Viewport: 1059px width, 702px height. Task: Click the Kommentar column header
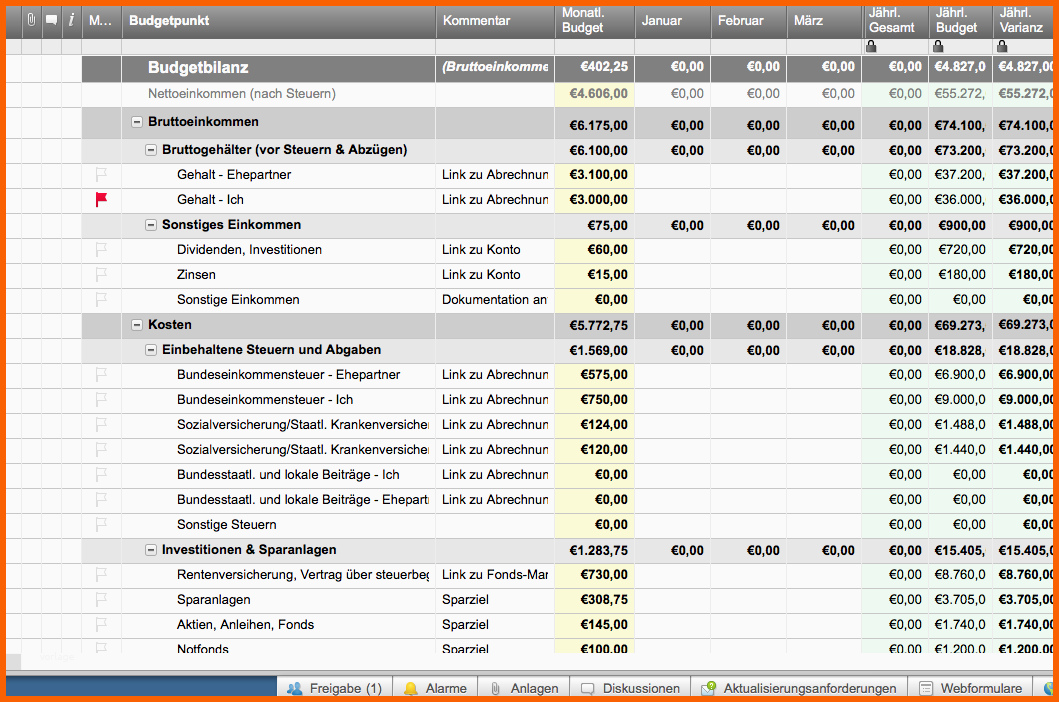tap(495, 21)
